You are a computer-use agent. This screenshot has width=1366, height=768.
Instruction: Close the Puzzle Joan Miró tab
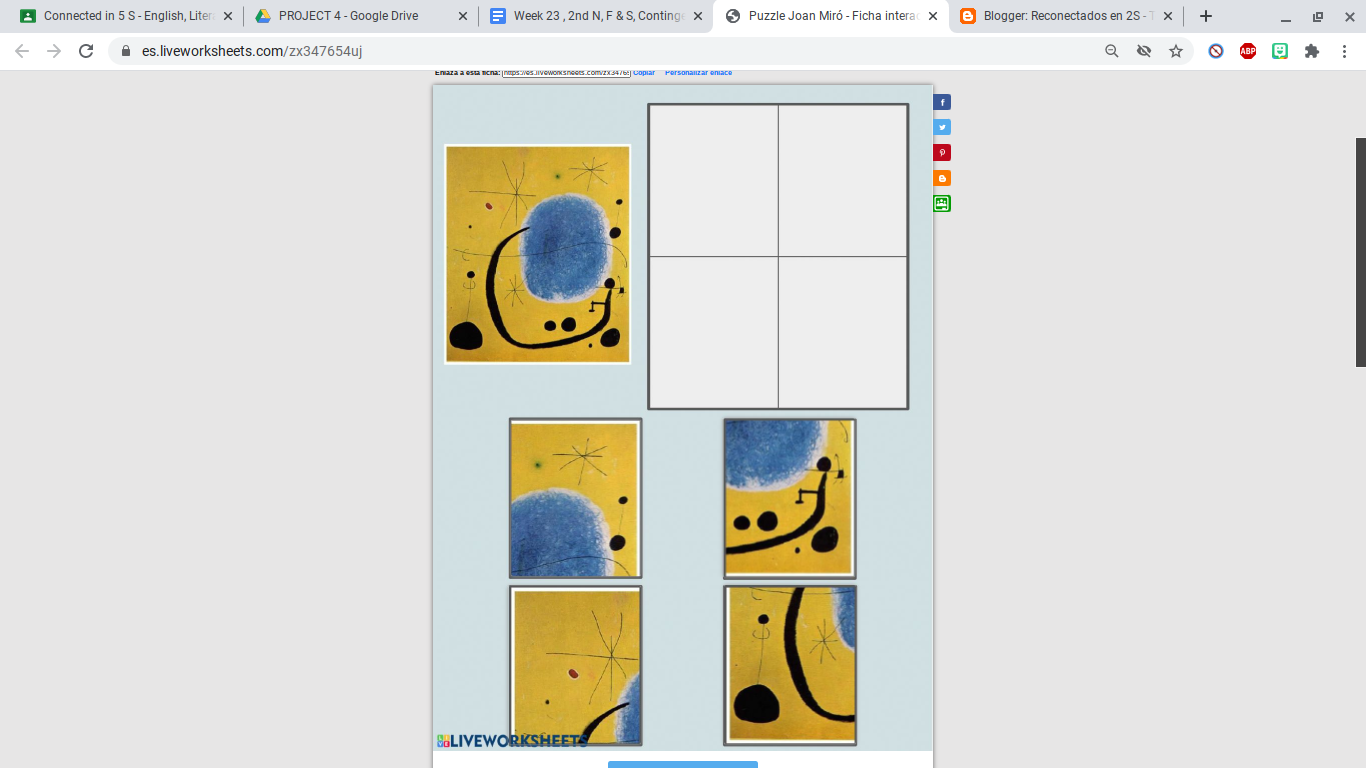pos(933,16)
